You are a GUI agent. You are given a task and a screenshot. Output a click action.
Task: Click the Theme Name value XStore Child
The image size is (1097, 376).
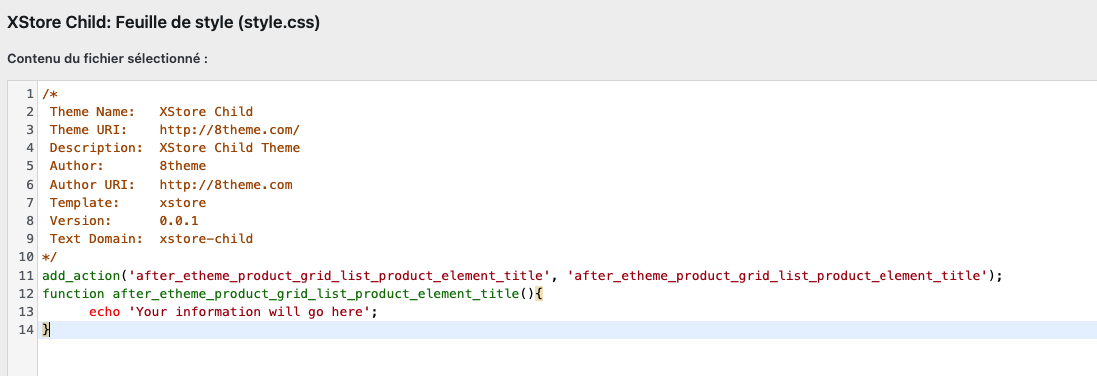(x=206, y=112)
